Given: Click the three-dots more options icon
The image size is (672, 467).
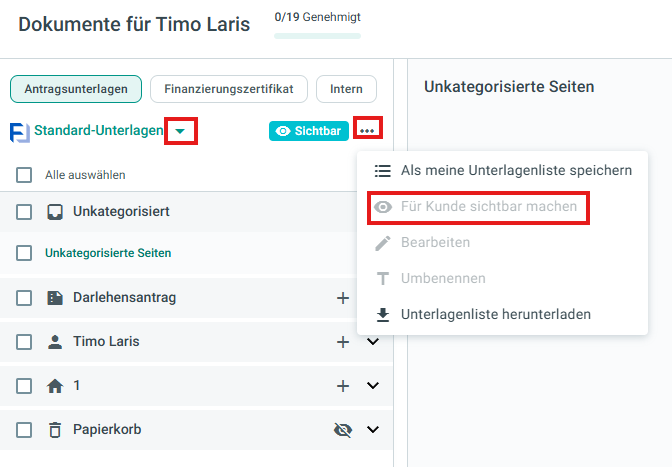Looking at the screenshot, I should (367, 131).
